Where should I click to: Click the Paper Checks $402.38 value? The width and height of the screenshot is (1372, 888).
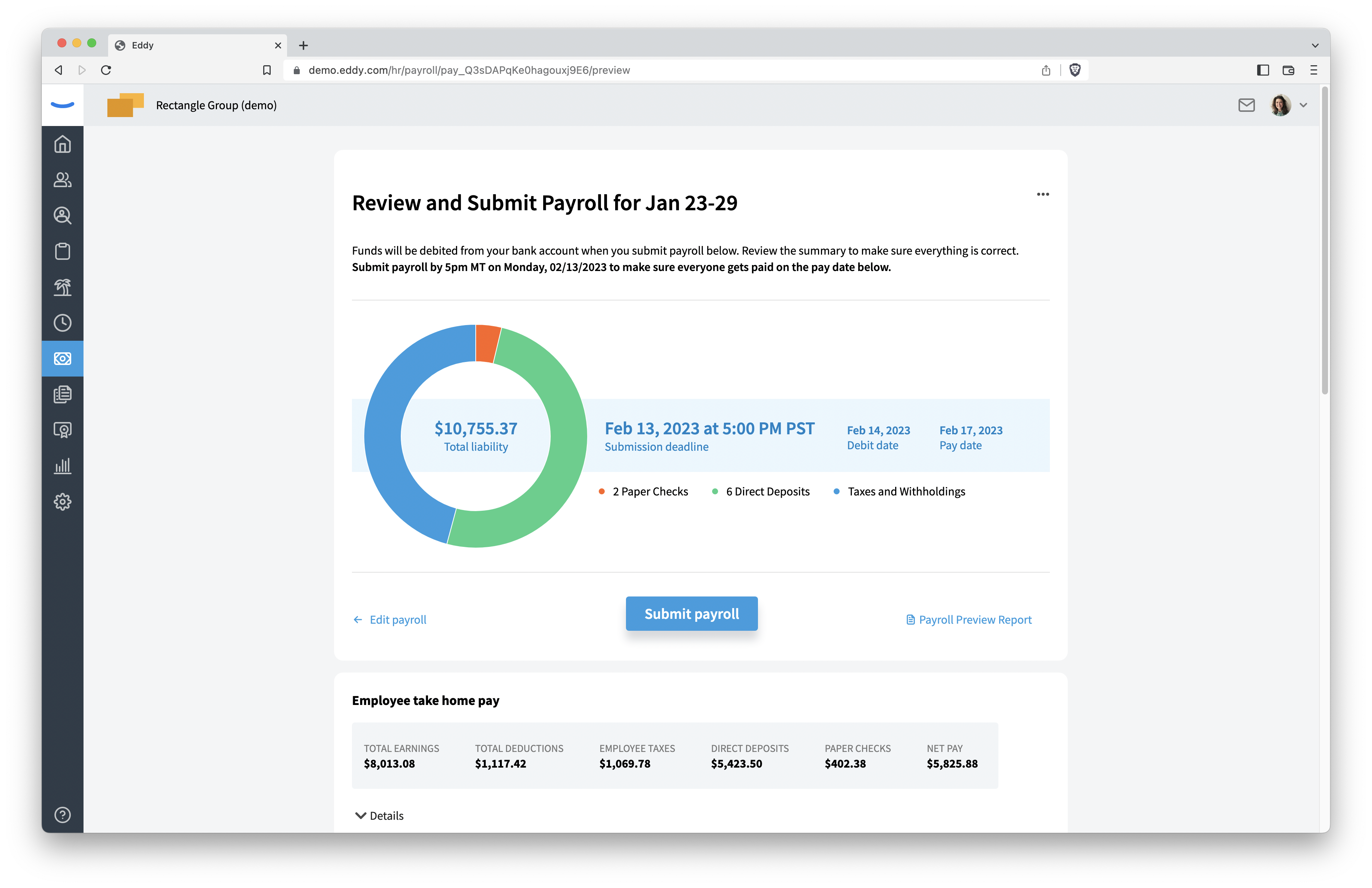[x=845, y=763]
